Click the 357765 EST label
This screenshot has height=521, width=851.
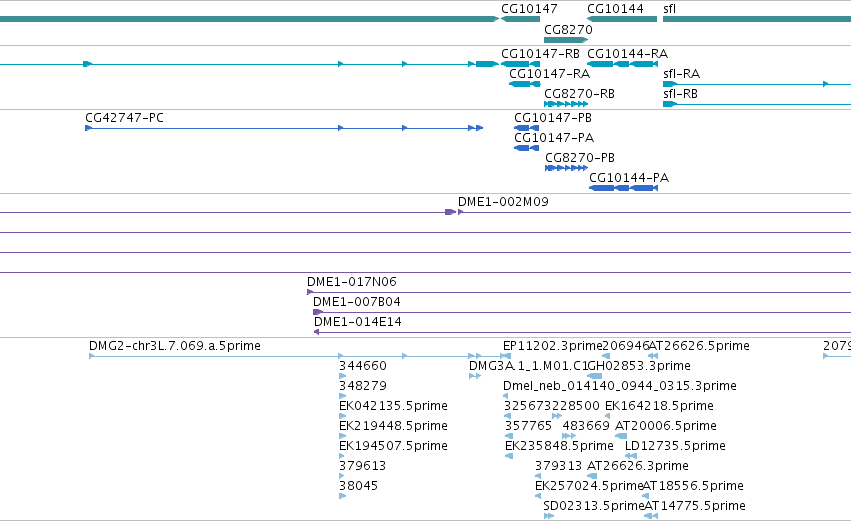(528, 426)
